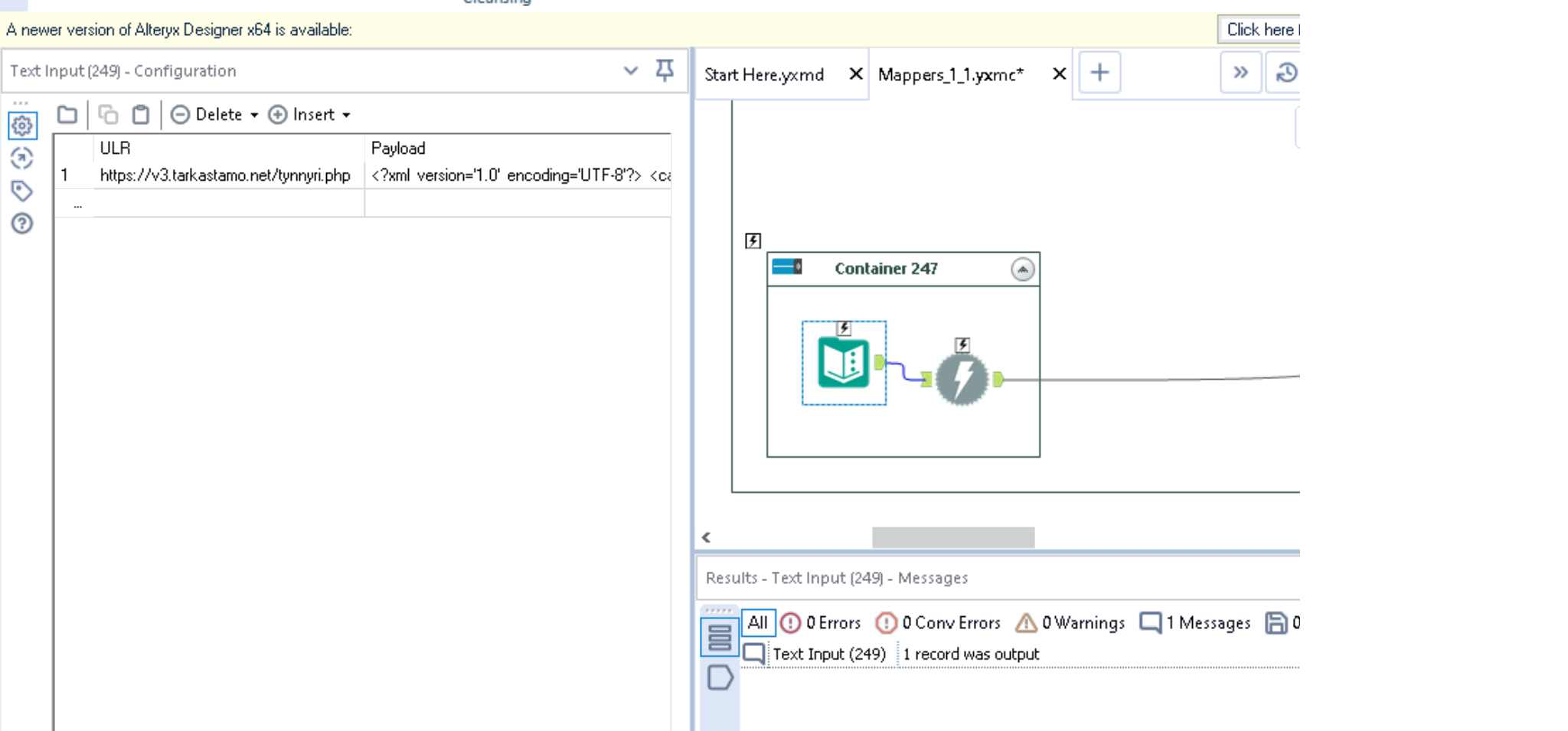The image size is (1568, 731).
Task: Toggle Container 247 enabled state
Action: pyautogui.click(x=786, y=267)
